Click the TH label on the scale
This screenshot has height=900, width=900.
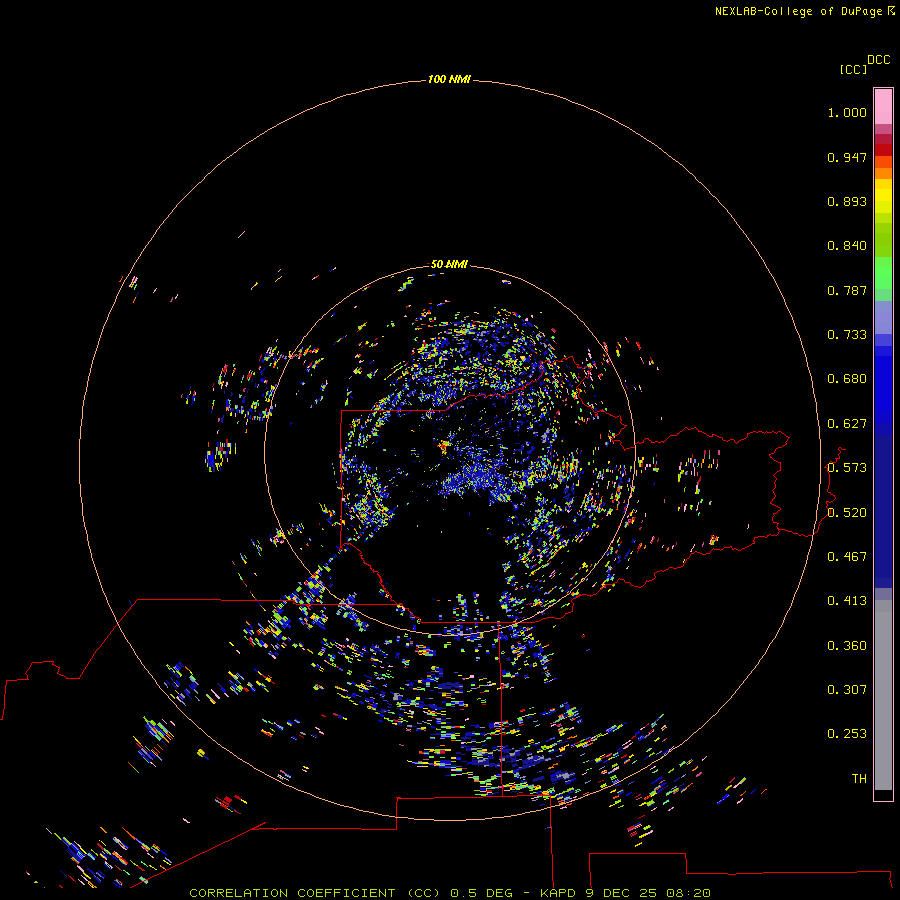coord(858,778)
